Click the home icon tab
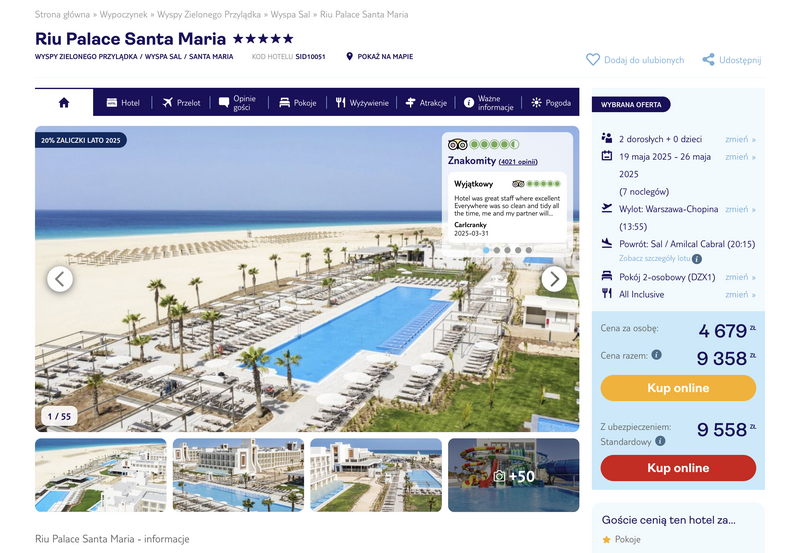Viewport: 800px width, 553px height. [x=64, y=103]
